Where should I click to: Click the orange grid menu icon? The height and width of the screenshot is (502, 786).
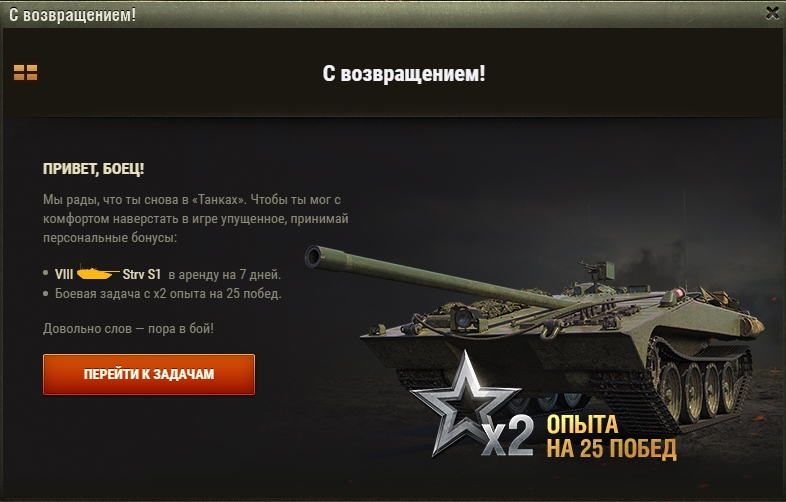(26, 73)
